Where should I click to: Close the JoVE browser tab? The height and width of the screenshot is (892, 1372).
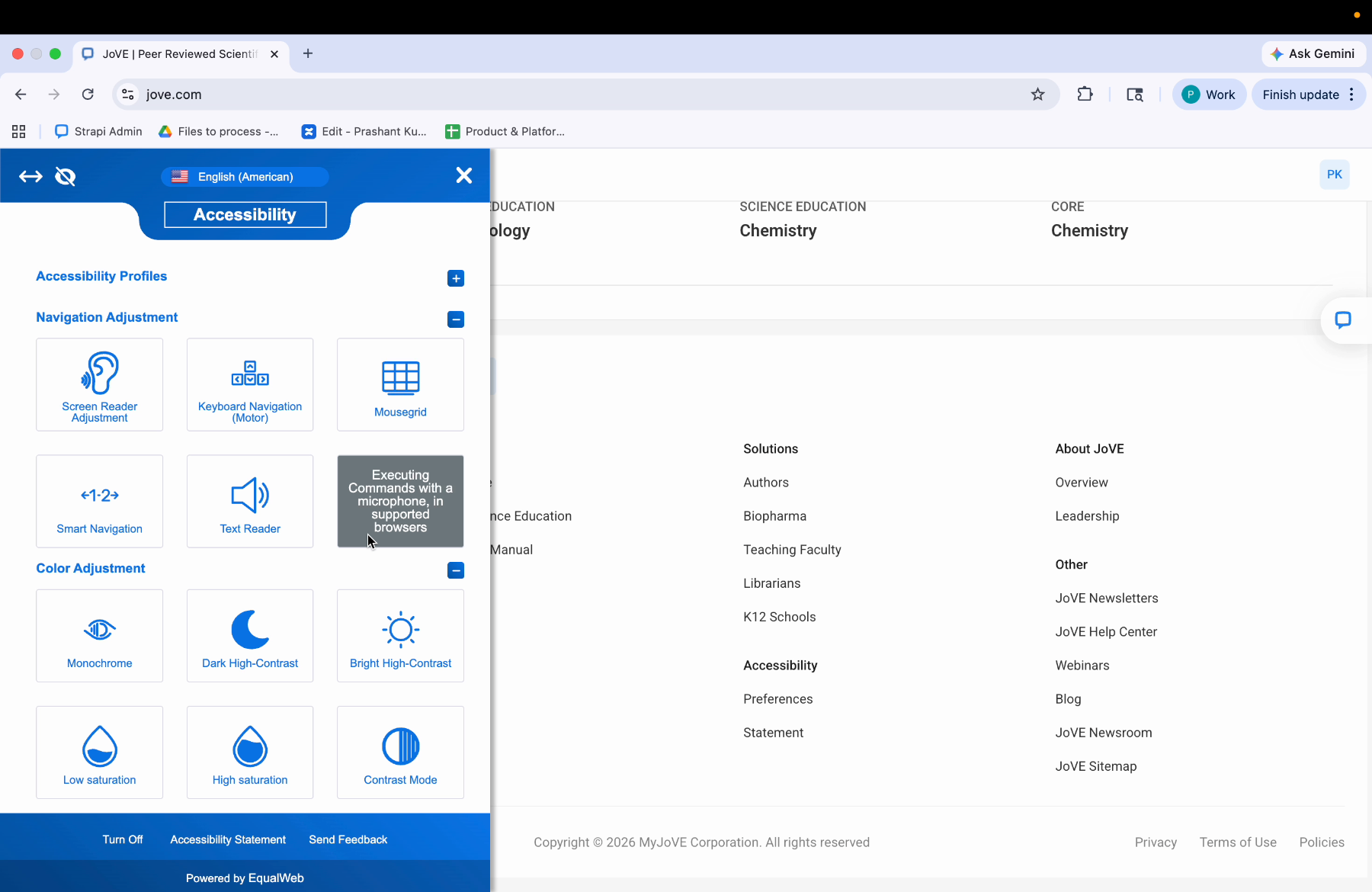click(x=274, y=54)
